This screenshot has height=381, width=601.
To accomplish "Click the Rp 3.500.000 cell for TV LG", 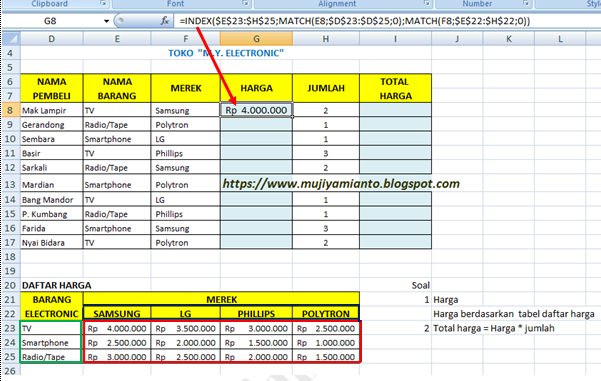I will click(186, 328).
